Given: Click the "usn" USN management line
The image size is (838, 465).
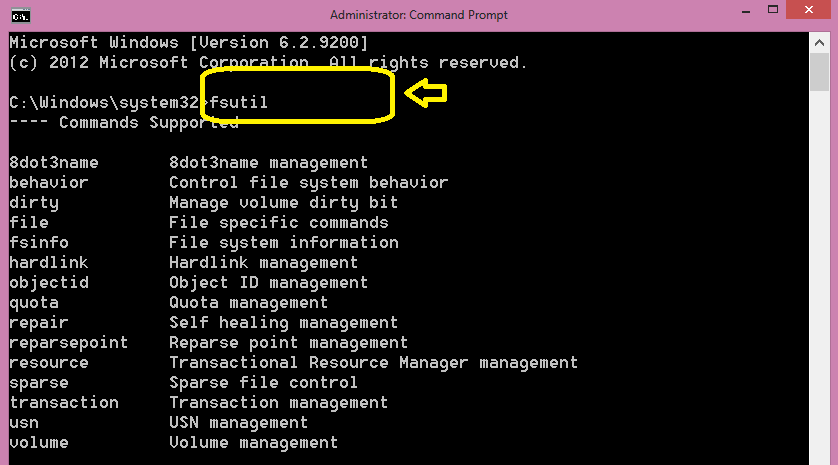Looking at the screenshot, I should click(x=24, y=422).
